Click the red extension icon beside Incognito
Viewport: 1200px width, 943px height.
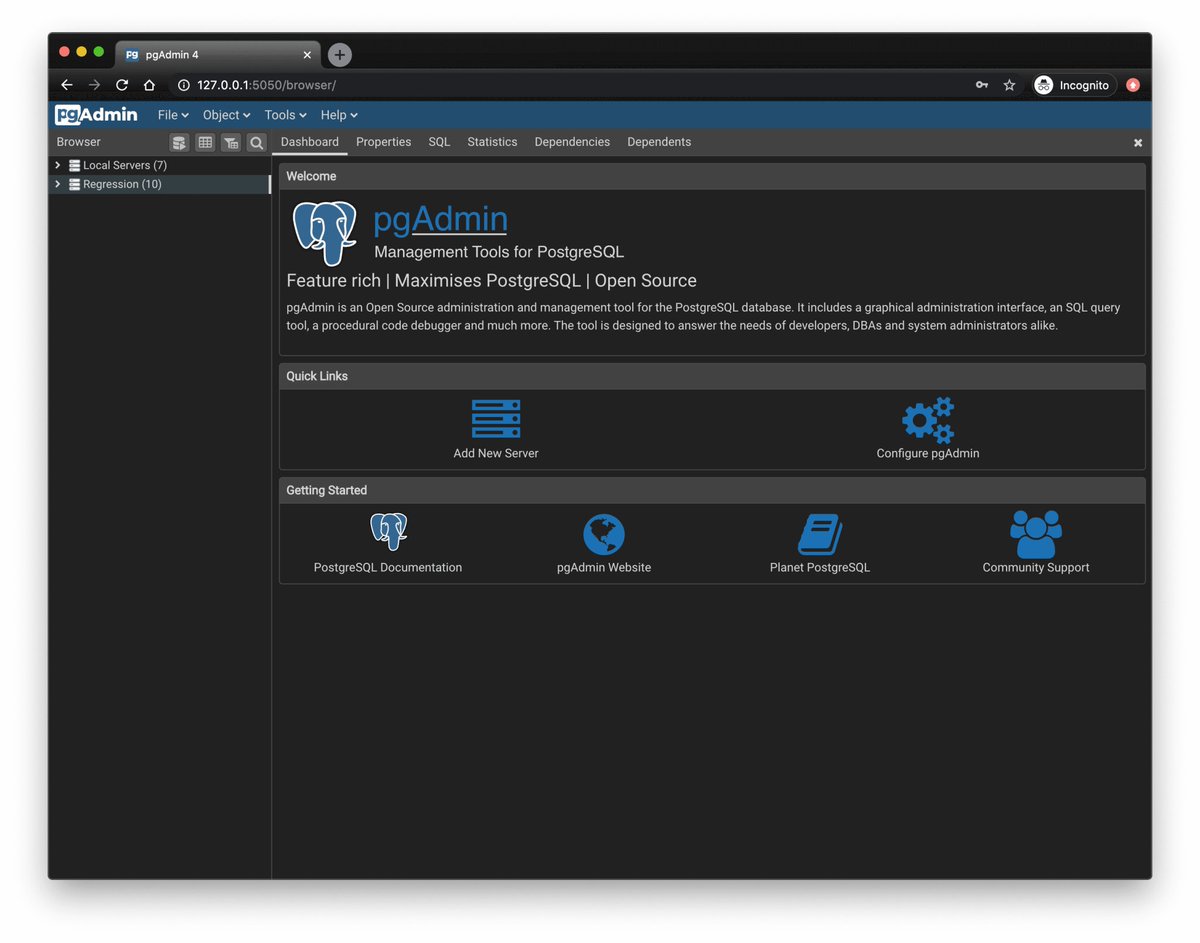1133,85
